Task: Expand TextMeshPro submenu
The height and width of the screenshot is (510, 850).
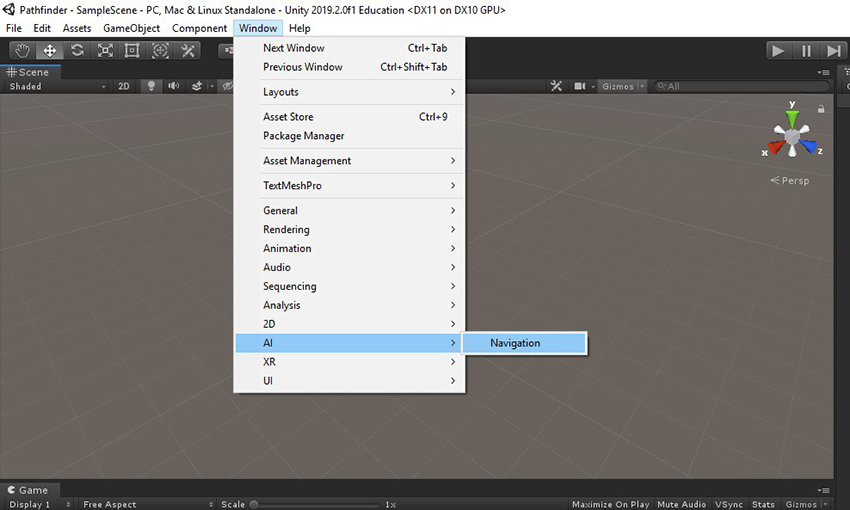Action: [x=349, y=185]
